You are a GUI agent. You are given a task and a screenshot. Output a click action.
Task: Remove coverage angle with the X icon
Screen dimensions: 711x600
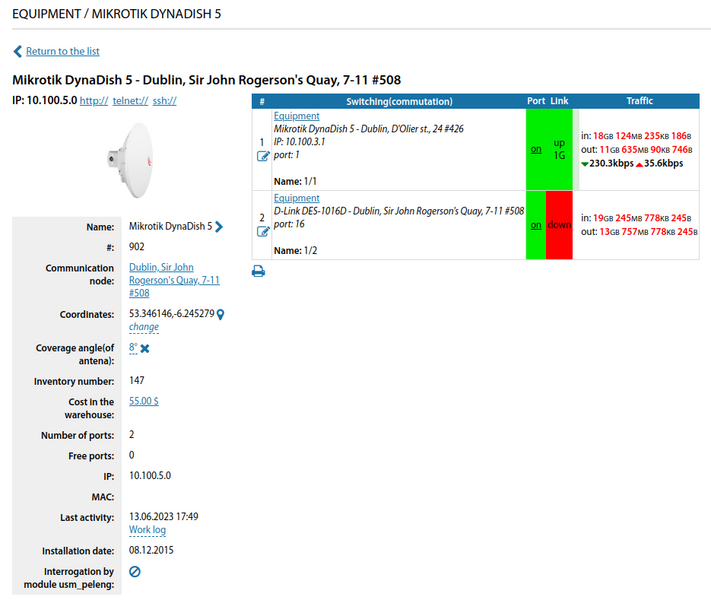pyautogui.click(x=145, y=348)
